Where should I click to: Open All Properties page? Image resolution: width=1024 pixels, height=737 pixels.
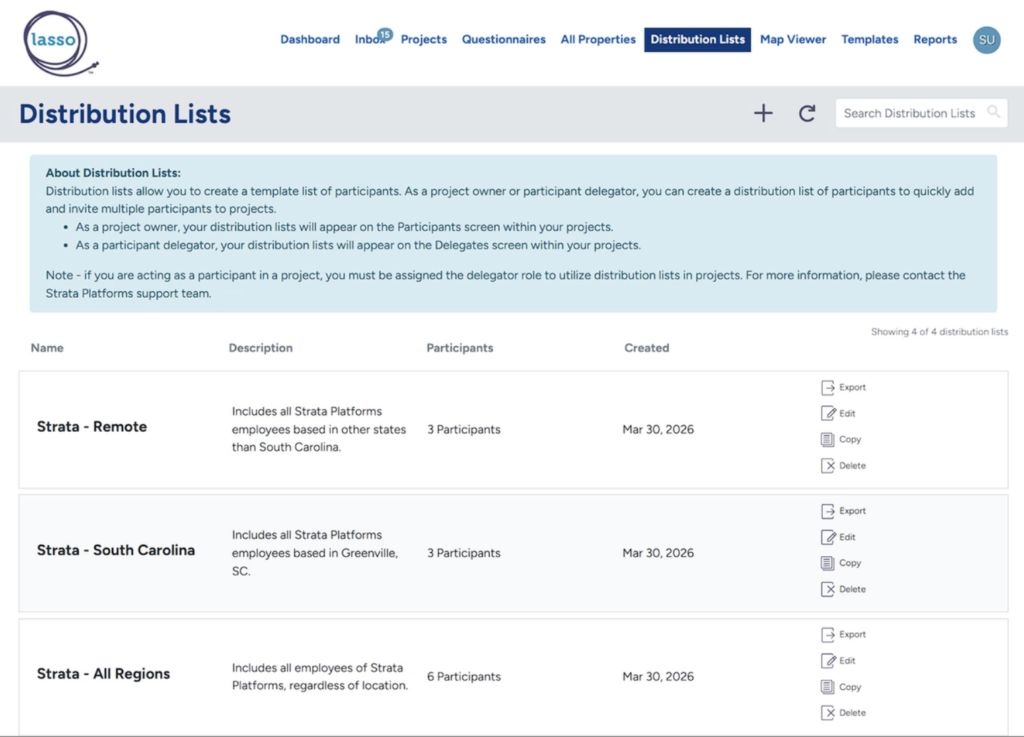pyautogui.click(x=598, y=39)
